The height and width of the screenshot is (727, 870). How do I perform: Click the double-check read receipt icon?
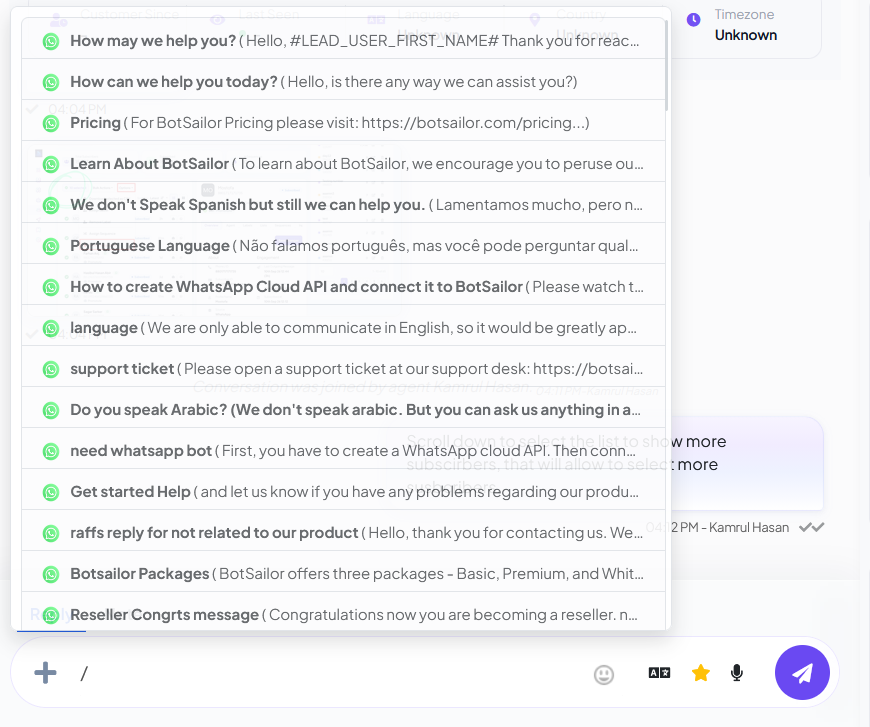pos(812,527)
